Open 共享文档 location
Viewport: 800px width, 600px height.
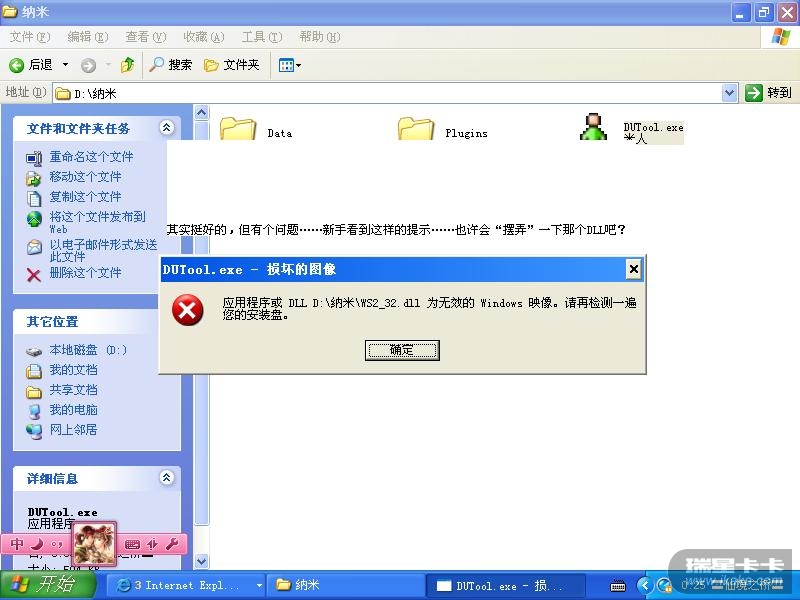[73, 390]
